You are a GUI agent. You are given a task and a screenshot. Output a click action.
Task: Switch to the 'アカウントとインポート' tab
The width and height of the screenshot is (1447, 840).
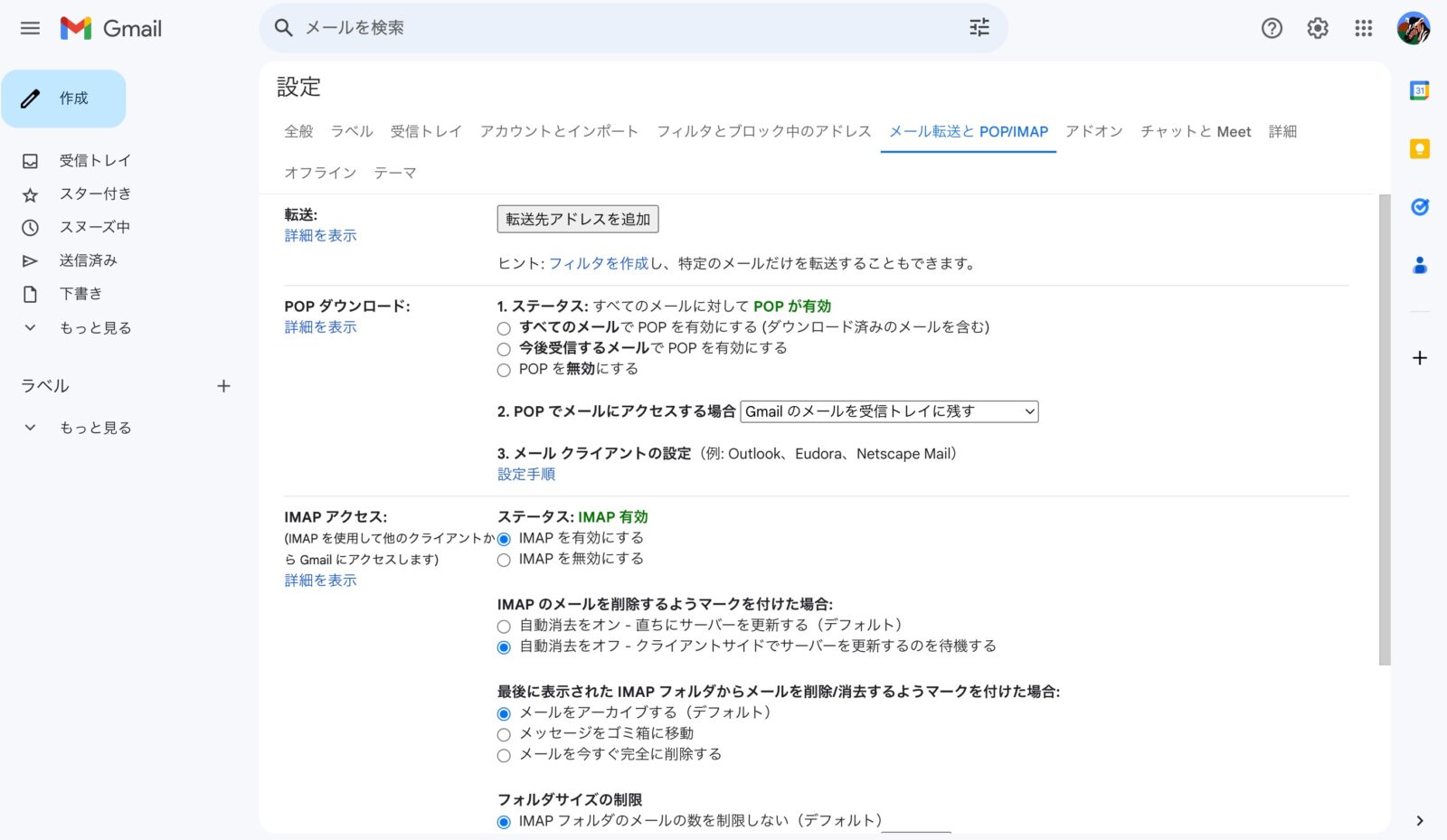(559, 131)
